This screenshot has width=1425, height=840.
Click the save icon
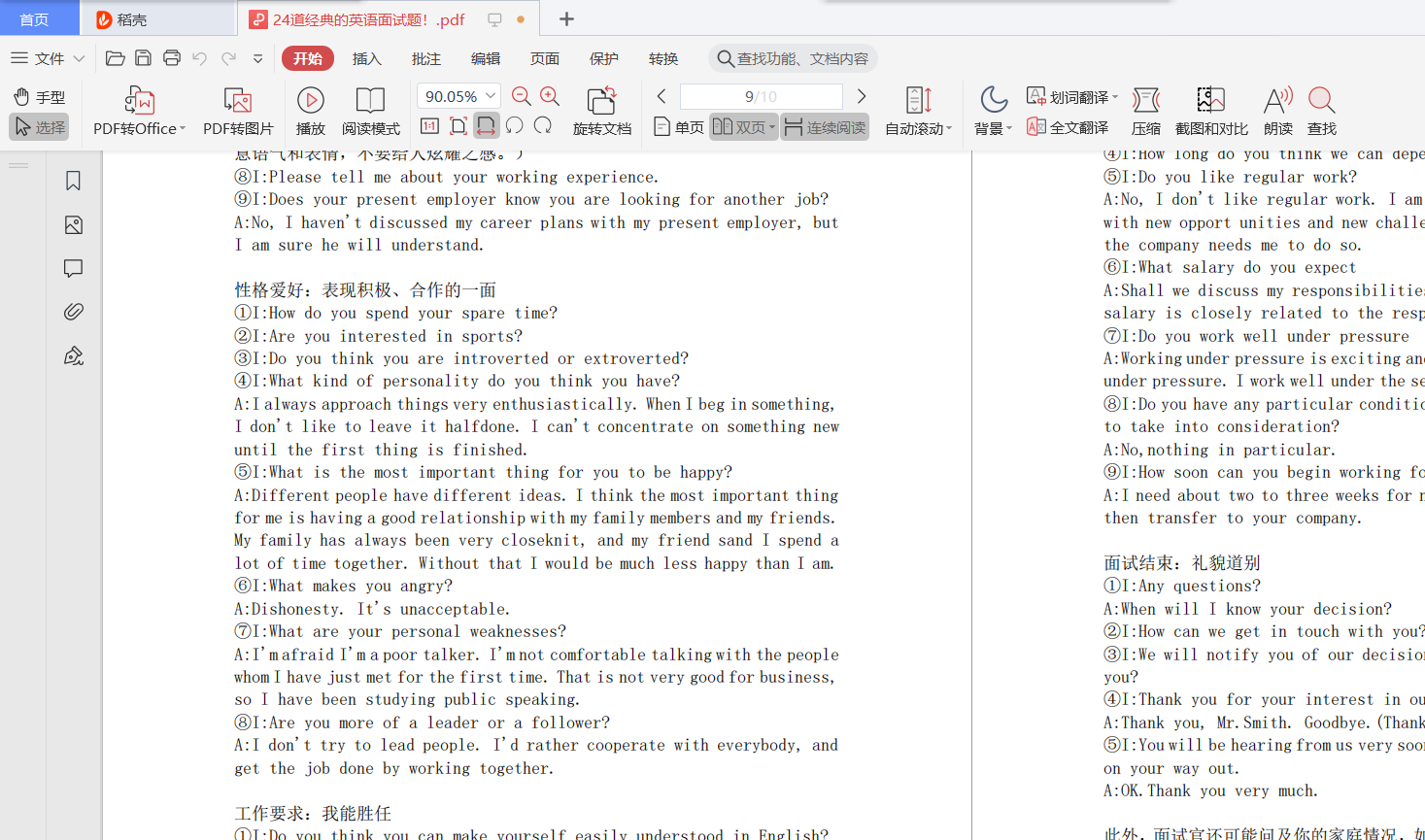pos(143,58)
